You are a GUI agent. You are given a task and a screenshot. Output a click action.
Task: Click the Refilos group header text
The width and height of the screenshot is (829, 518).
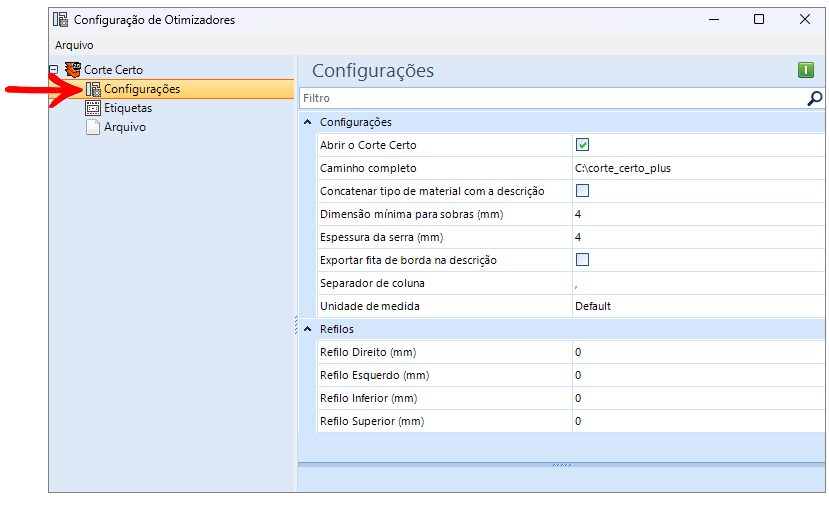(x=337, y=329)
